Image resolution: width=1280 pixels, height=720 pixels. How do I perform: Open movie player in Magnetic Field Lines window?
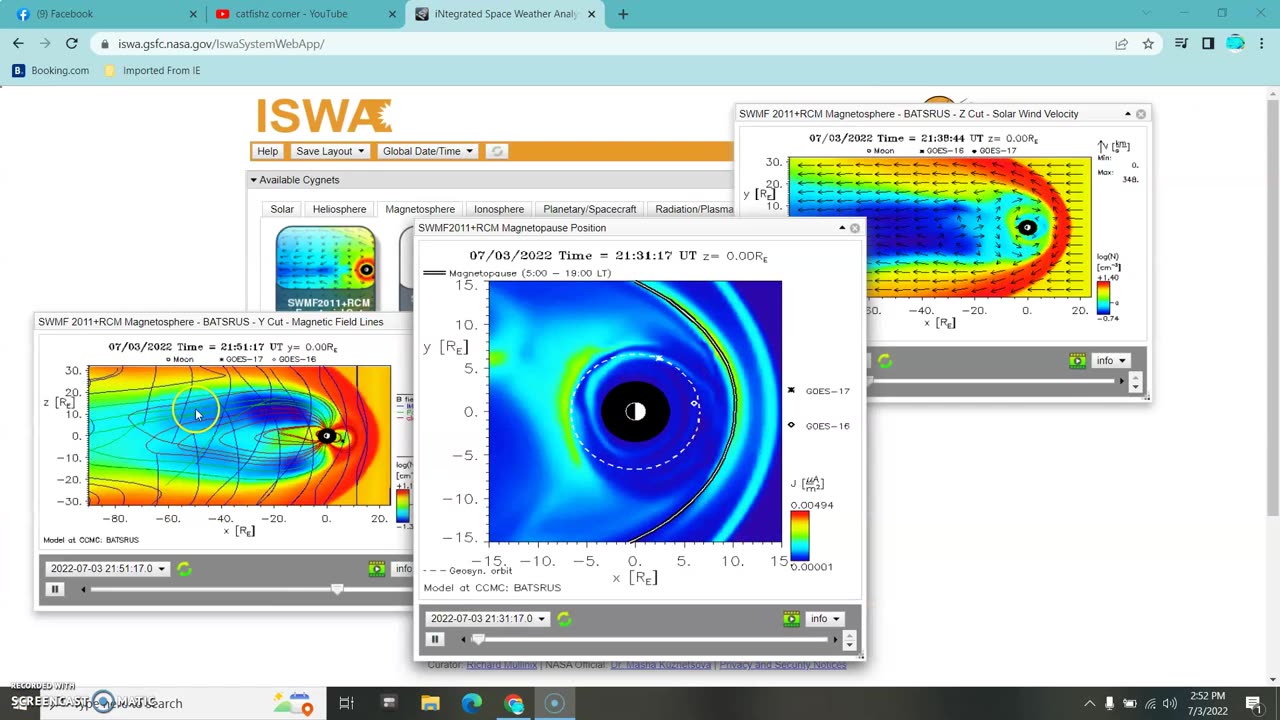(x=376, y=569)
